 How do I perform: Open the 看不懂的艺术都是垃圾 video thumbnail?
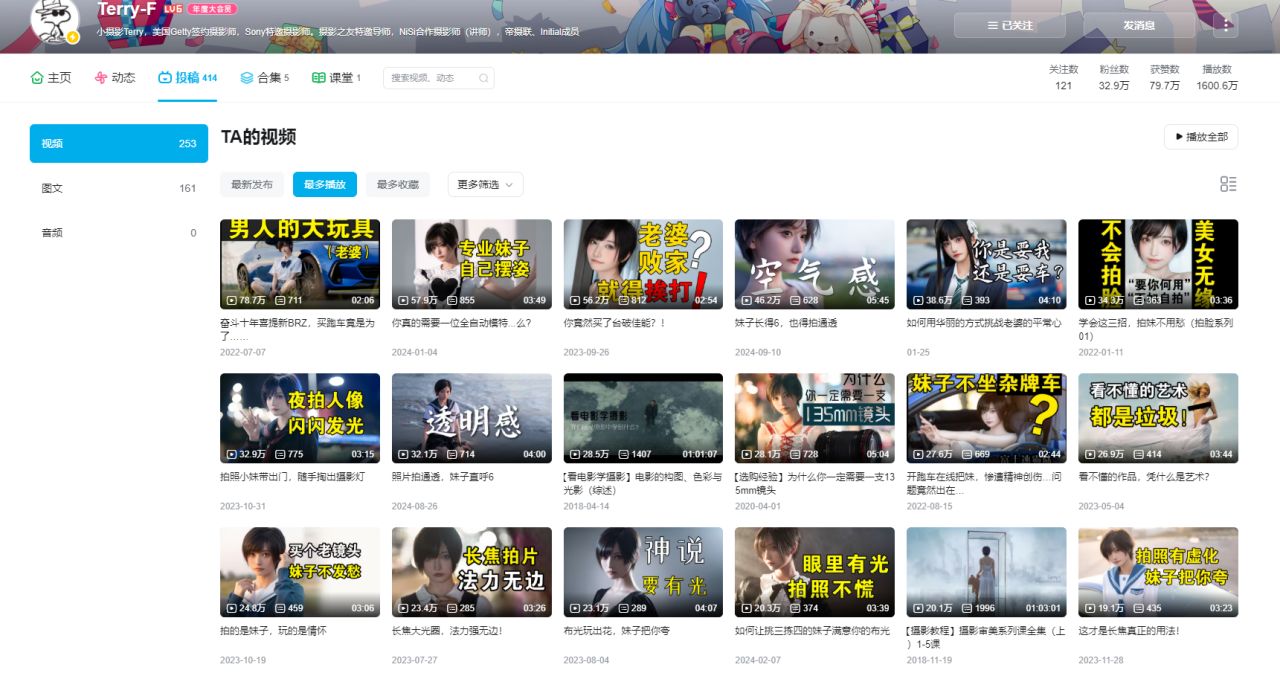(1158, 418)
